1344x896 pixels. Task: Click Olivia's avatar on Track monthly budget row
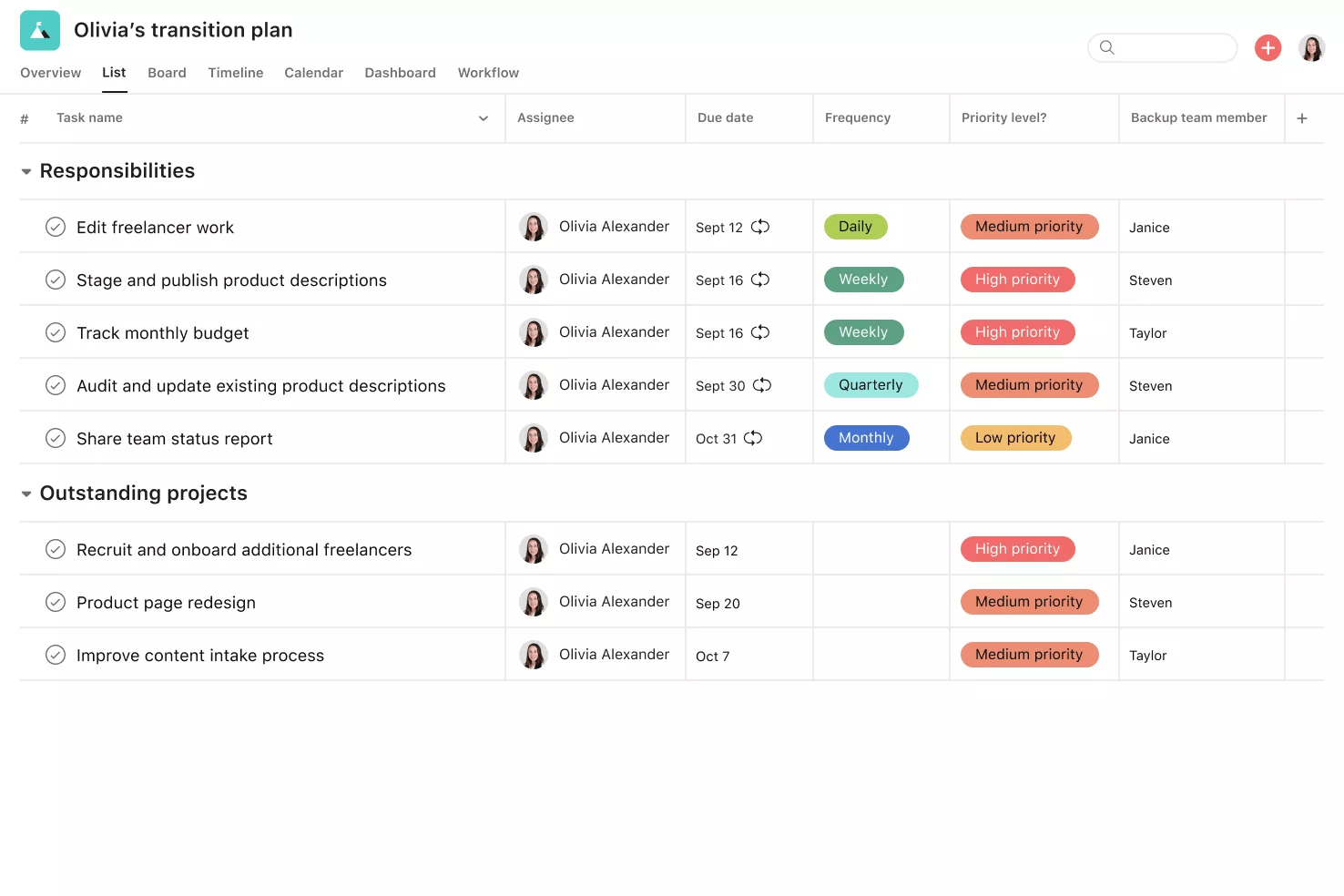533,332
